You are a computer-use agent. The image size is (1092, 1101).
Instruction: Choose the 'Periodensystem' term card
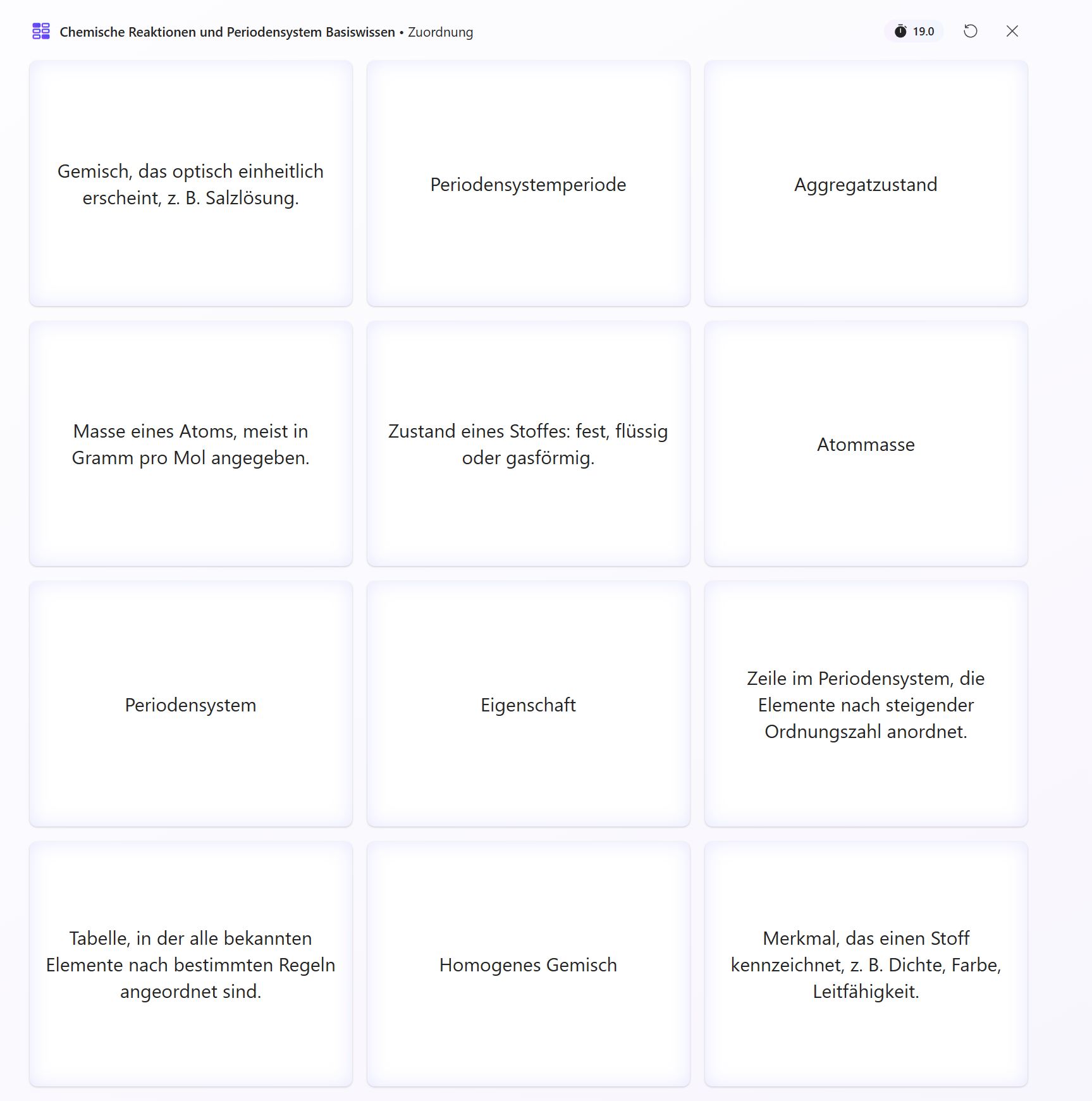pyautogui.click(x=190, y=704)
